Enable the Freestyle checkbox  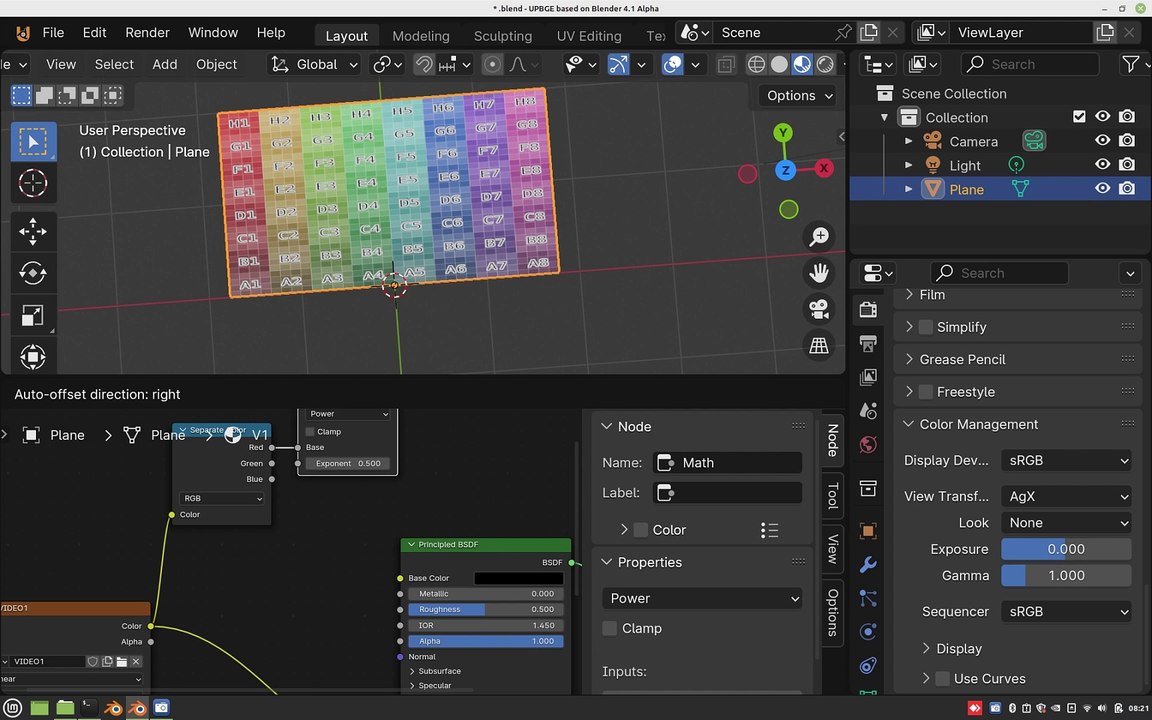(926, 392)
